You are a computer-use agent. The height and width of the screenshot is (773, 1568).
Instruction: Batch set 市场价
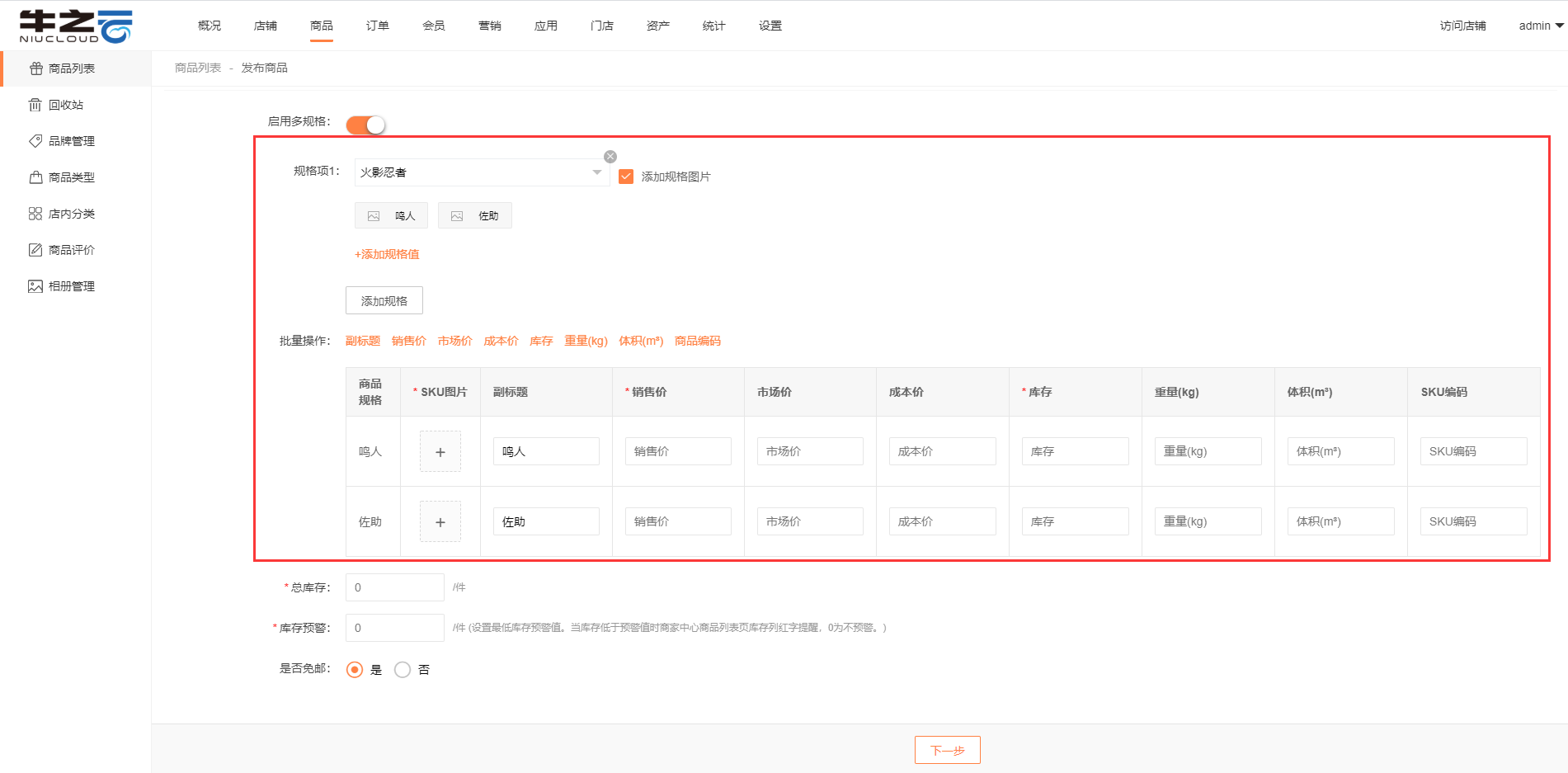point(455,341)
